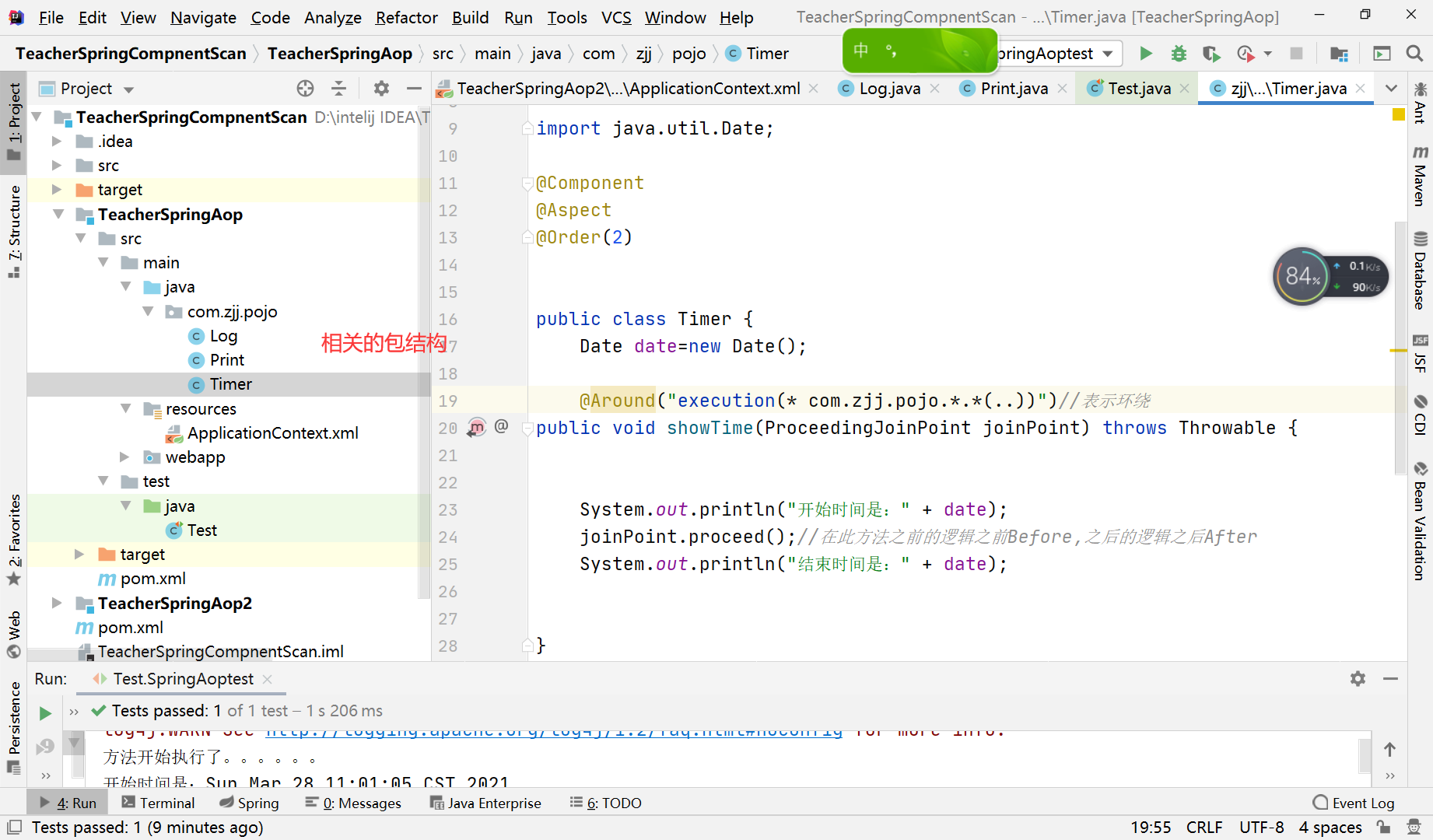Toggle the 2: Favorites tool window
The height and width of the screenshot is (840, 1433).
point(14,539)
